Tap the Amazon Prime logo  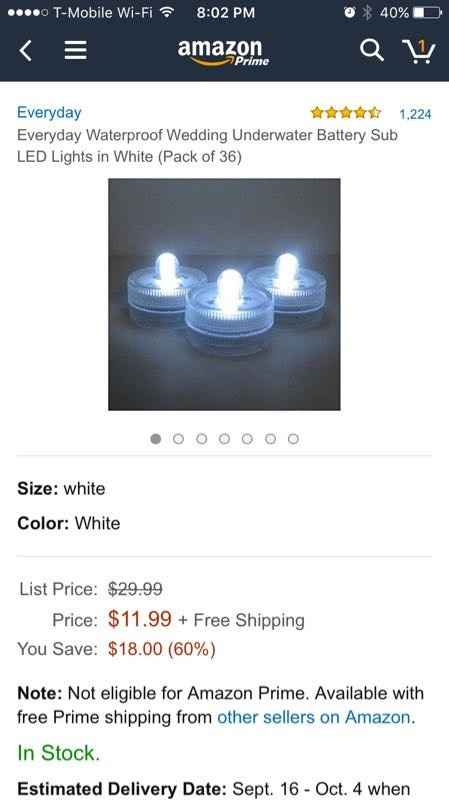pos(223,52)
